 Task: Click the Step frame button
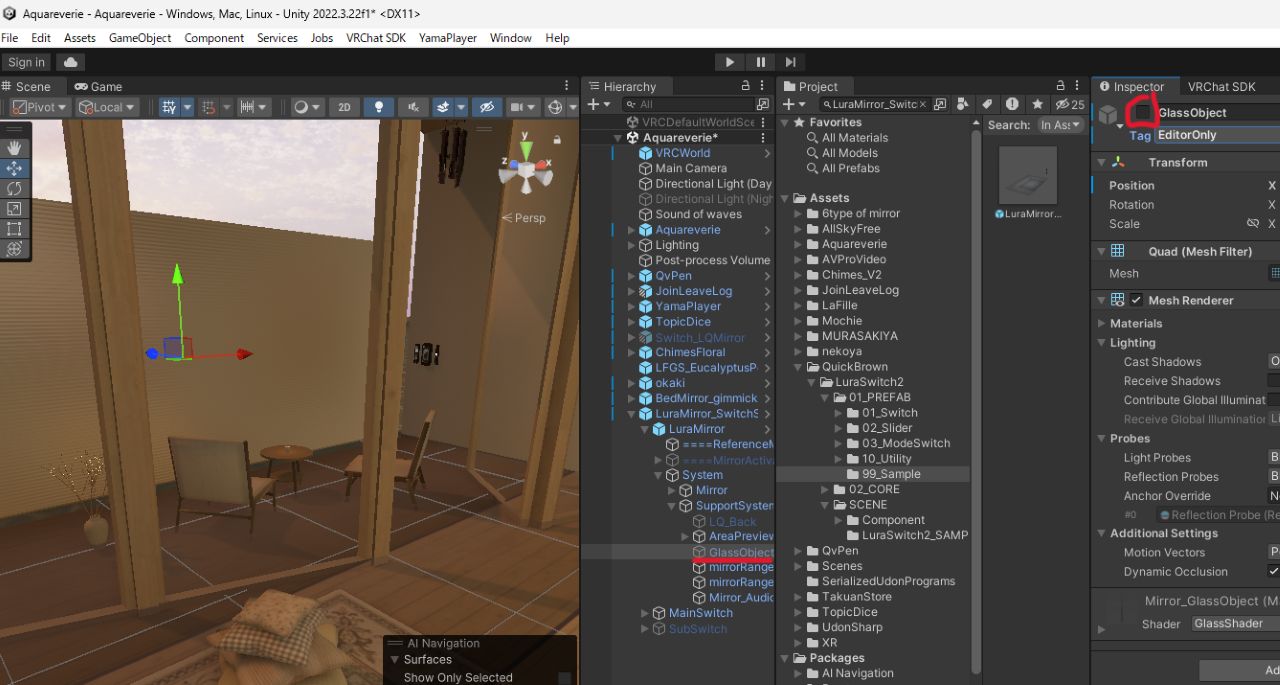[x=790, y=62]
